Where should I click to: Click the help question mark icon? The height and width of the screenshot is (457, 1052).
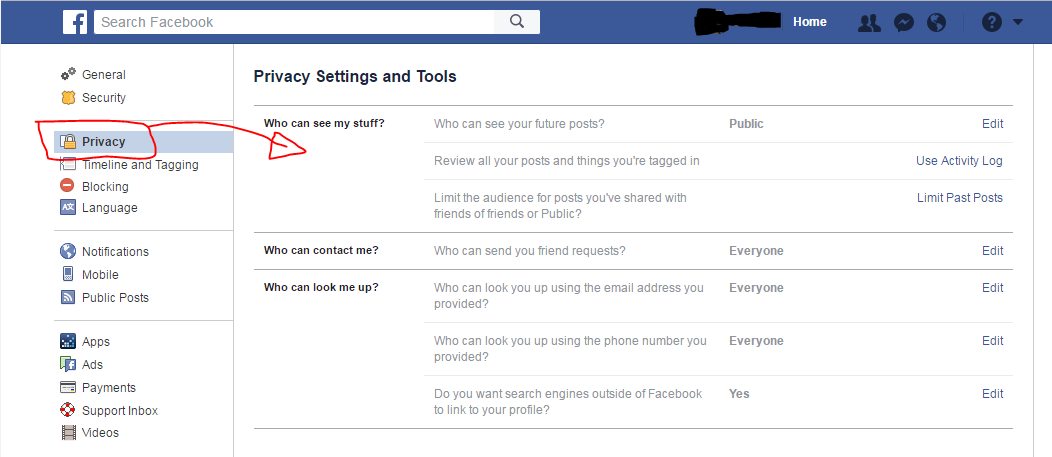[992, 22]
